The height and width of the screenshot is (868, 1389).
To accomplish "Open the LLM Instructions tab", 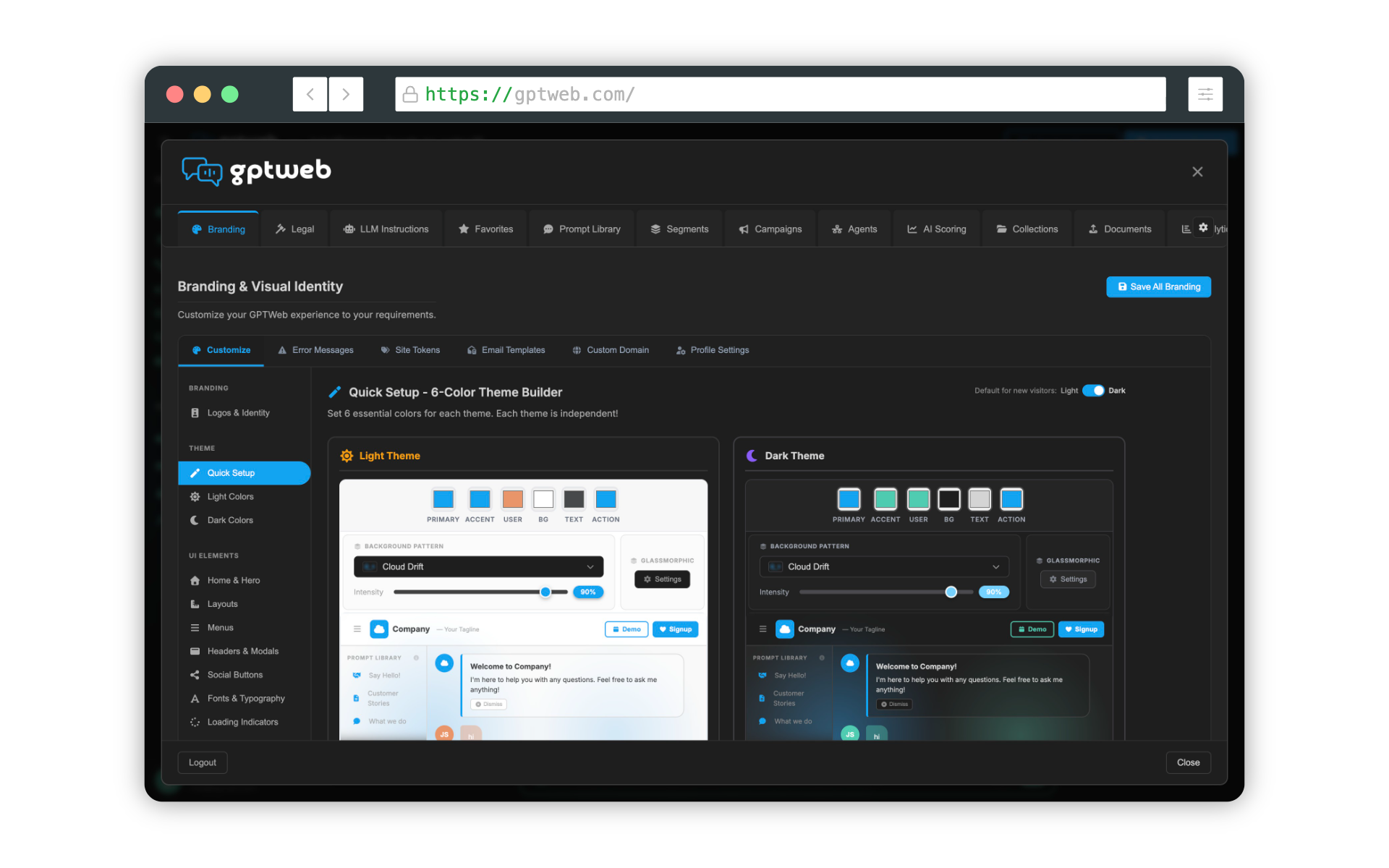I will (386, 229).
